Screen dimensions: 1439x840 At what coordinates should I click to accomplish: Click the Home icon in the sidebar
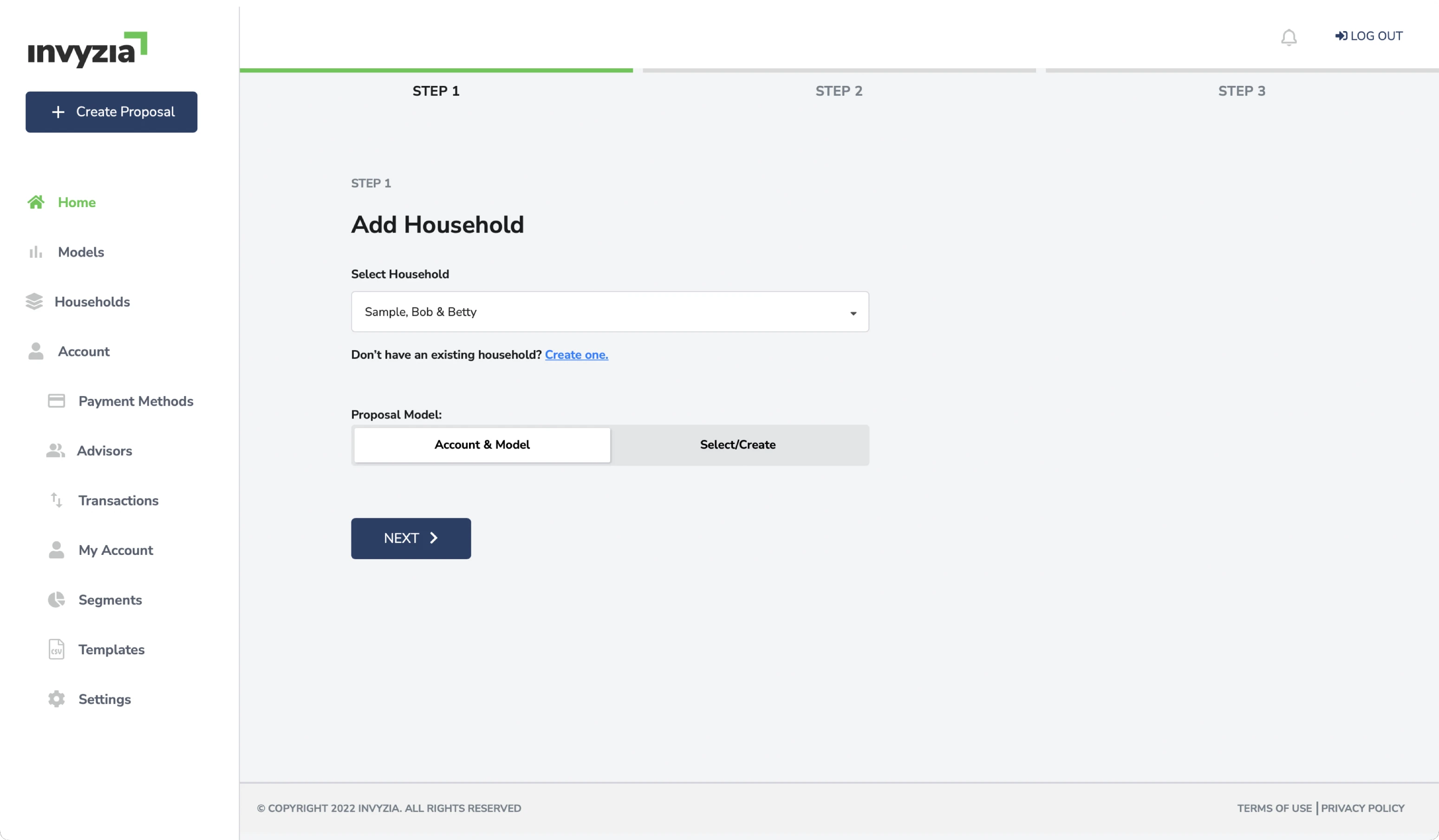[x=35, y=202]
